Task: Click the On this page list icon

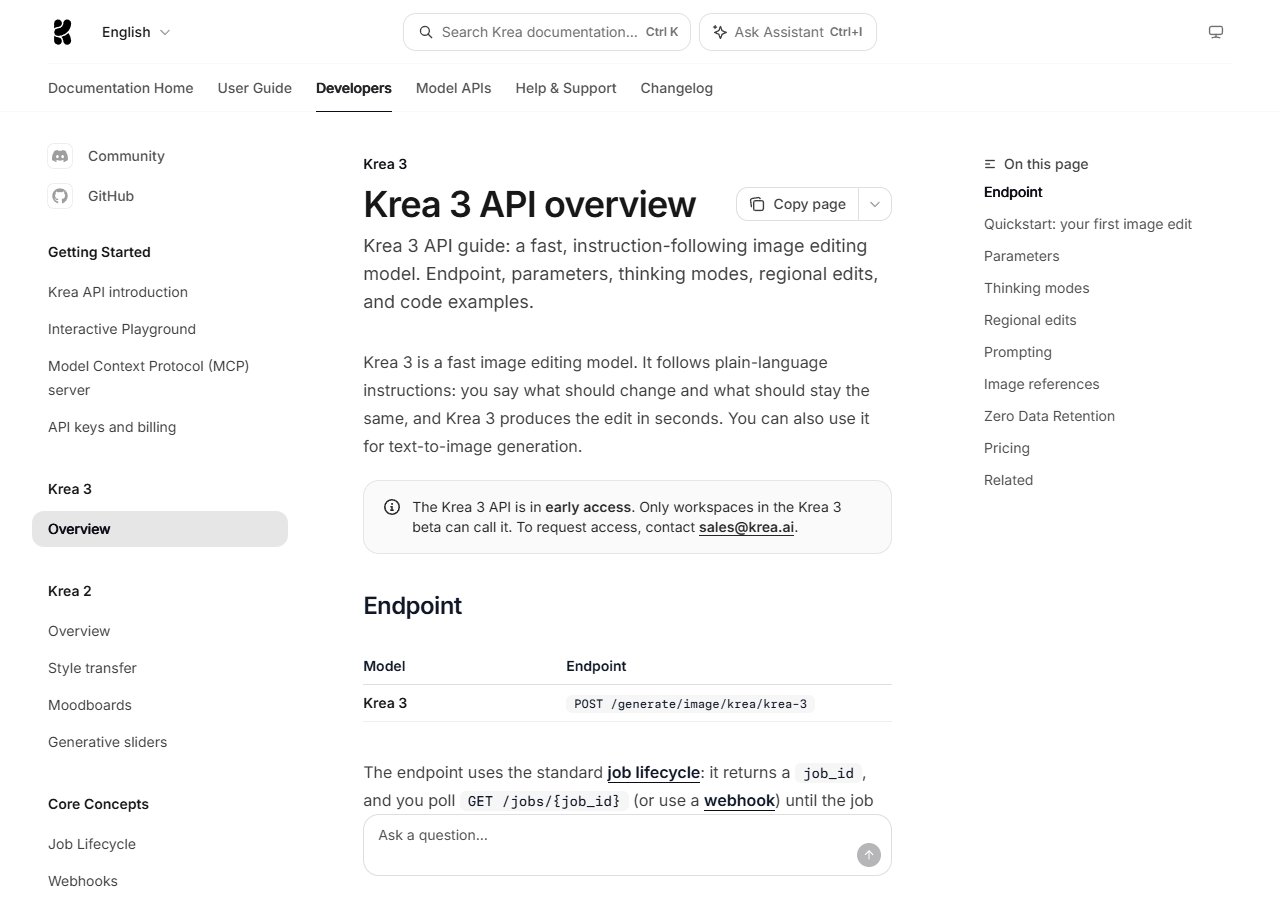Action: coord(990,164)
